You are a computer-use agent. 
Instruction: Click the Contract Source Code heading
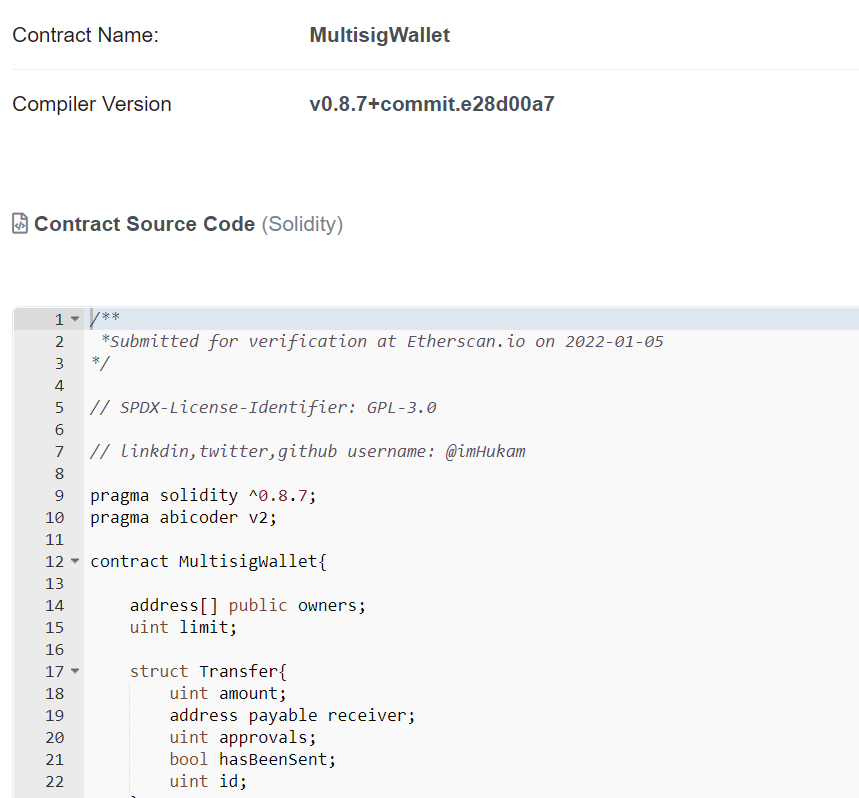pyautogui.click(x=145, y=223)
